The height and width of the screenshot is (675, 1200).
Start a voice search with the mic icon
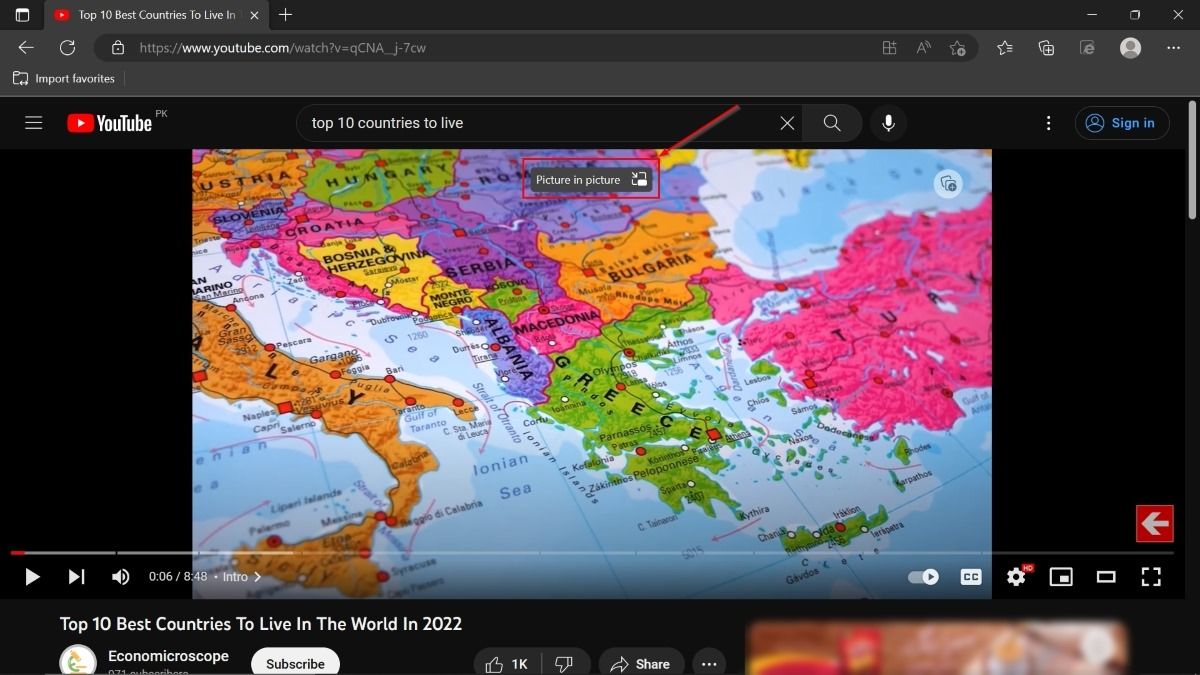(888, 122)
